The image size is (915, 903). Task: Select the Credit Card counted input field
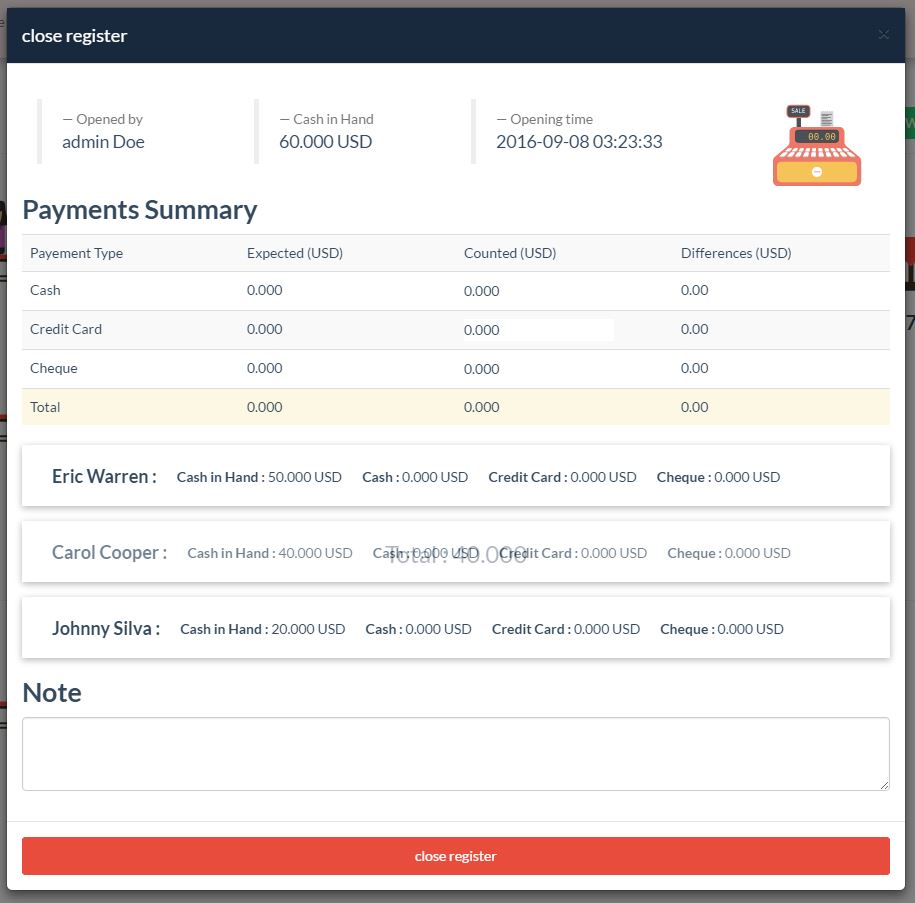click(x=539, y=330)
